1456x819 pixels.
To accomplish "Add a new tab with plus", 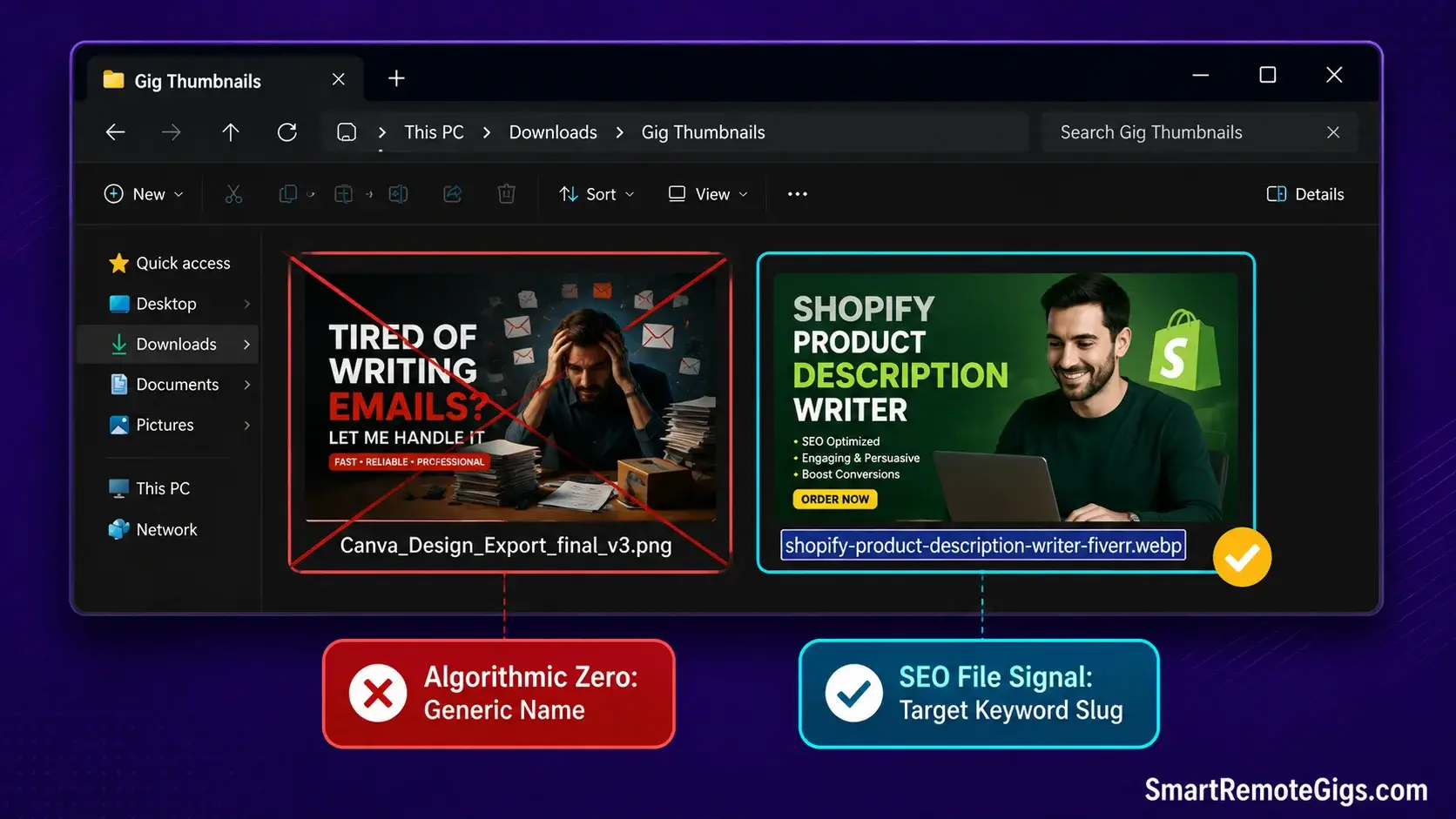I will [396, 78].
